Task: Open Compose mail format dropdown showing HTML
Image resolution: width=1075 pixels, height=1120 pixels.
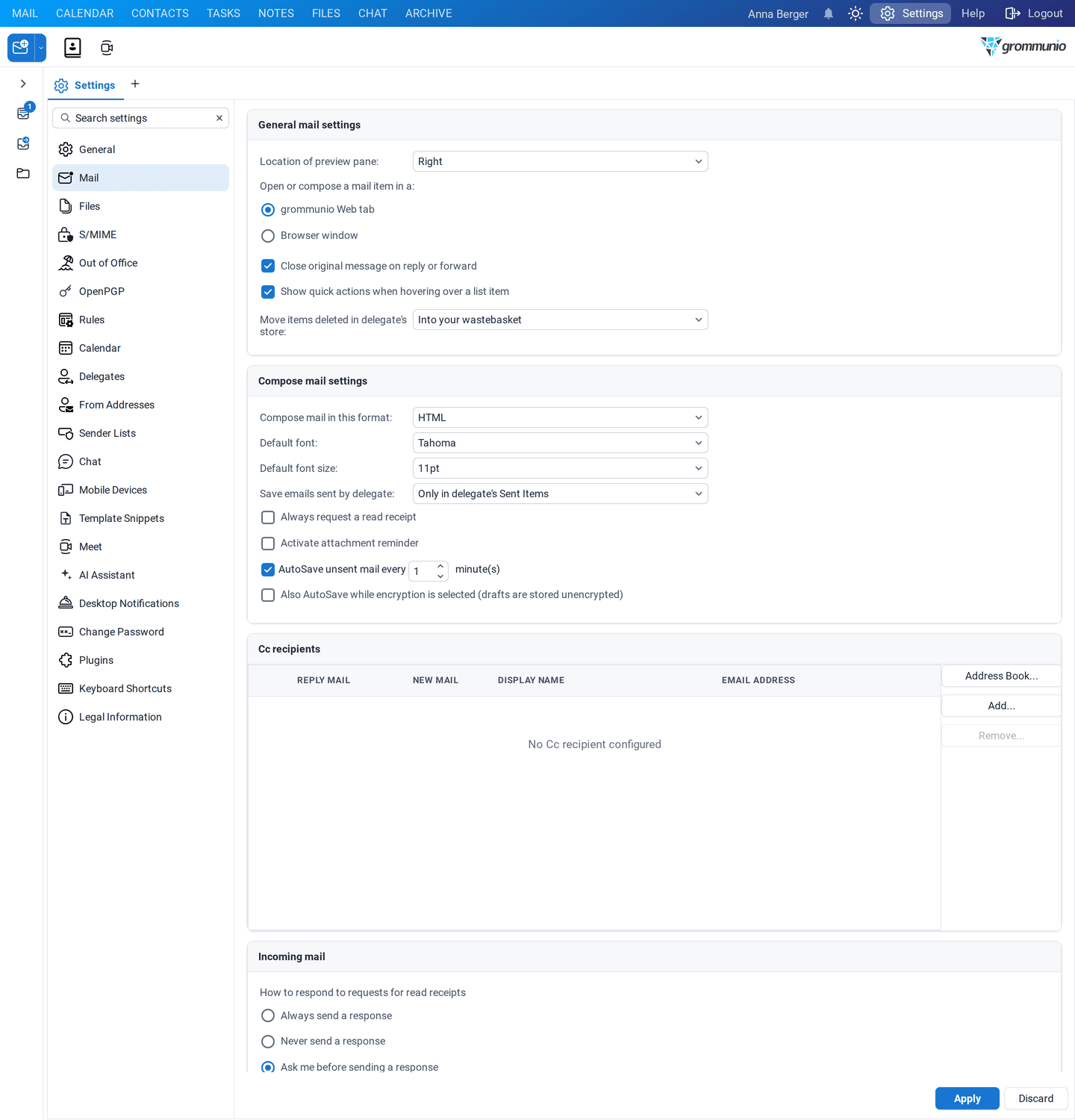Action: point(560,417)
